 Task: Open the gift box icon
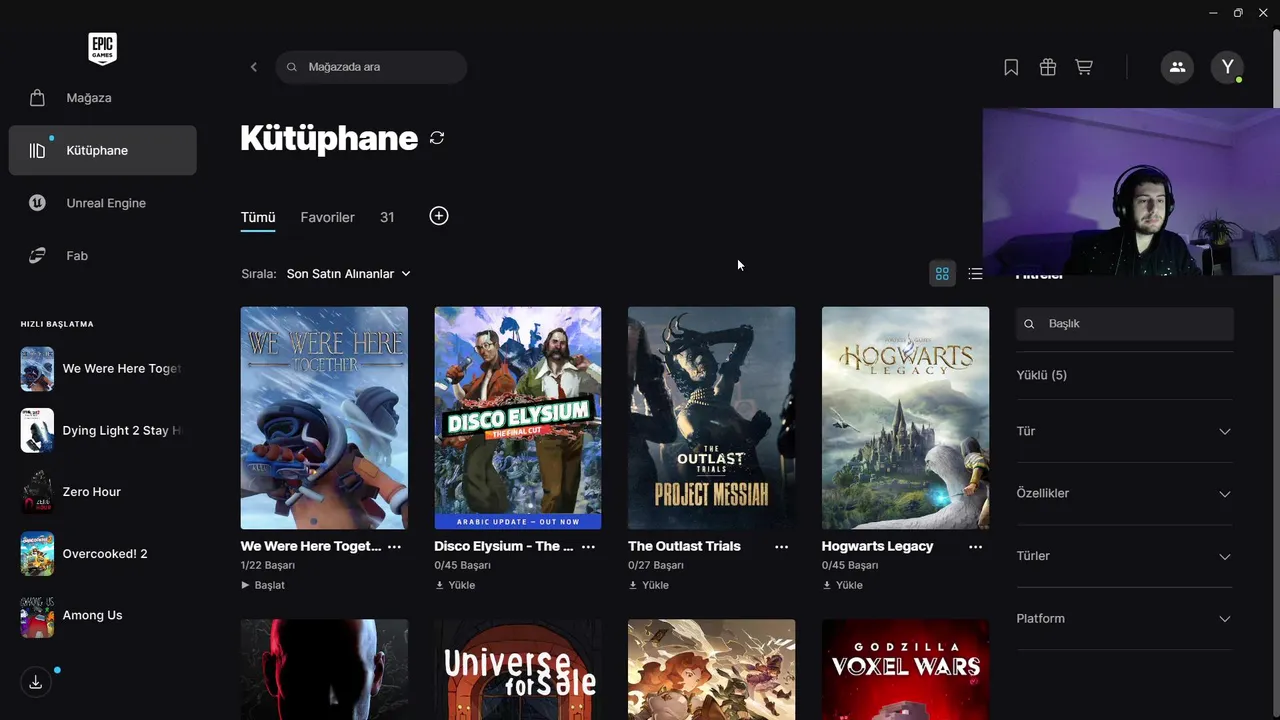(1048, 67)
